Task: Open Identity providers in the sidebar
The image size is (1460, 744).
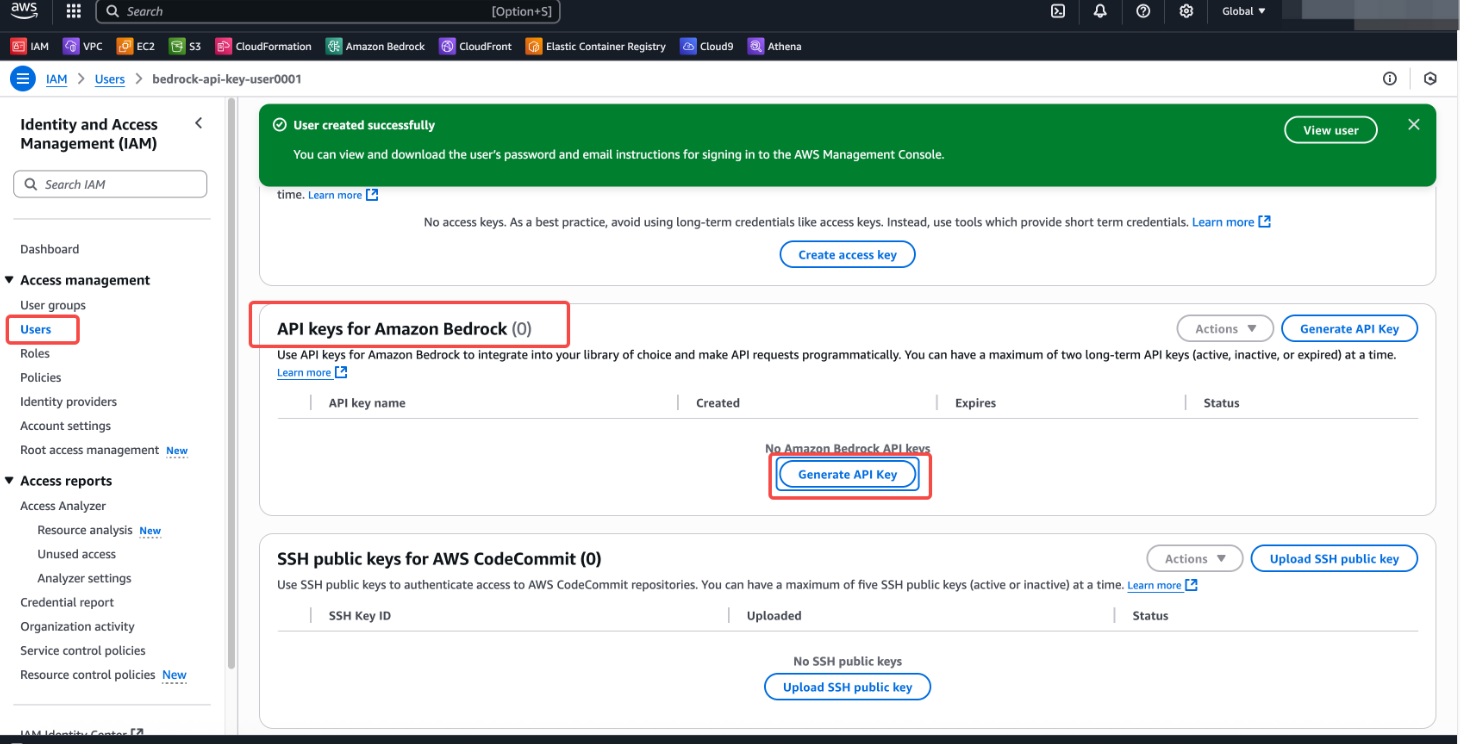Action: coord(68,401)
